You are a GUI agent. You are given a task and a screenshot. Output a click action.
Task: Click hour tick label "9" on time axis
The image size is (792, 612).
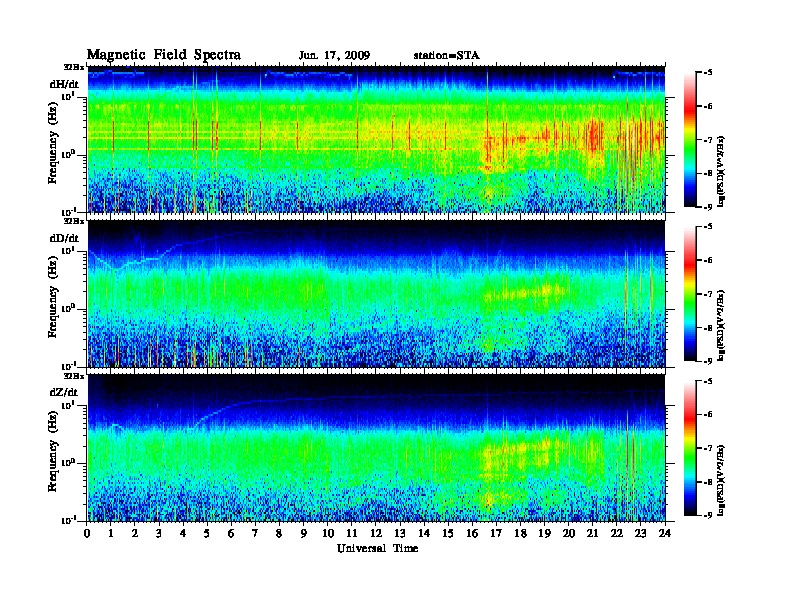pos(304,534)
